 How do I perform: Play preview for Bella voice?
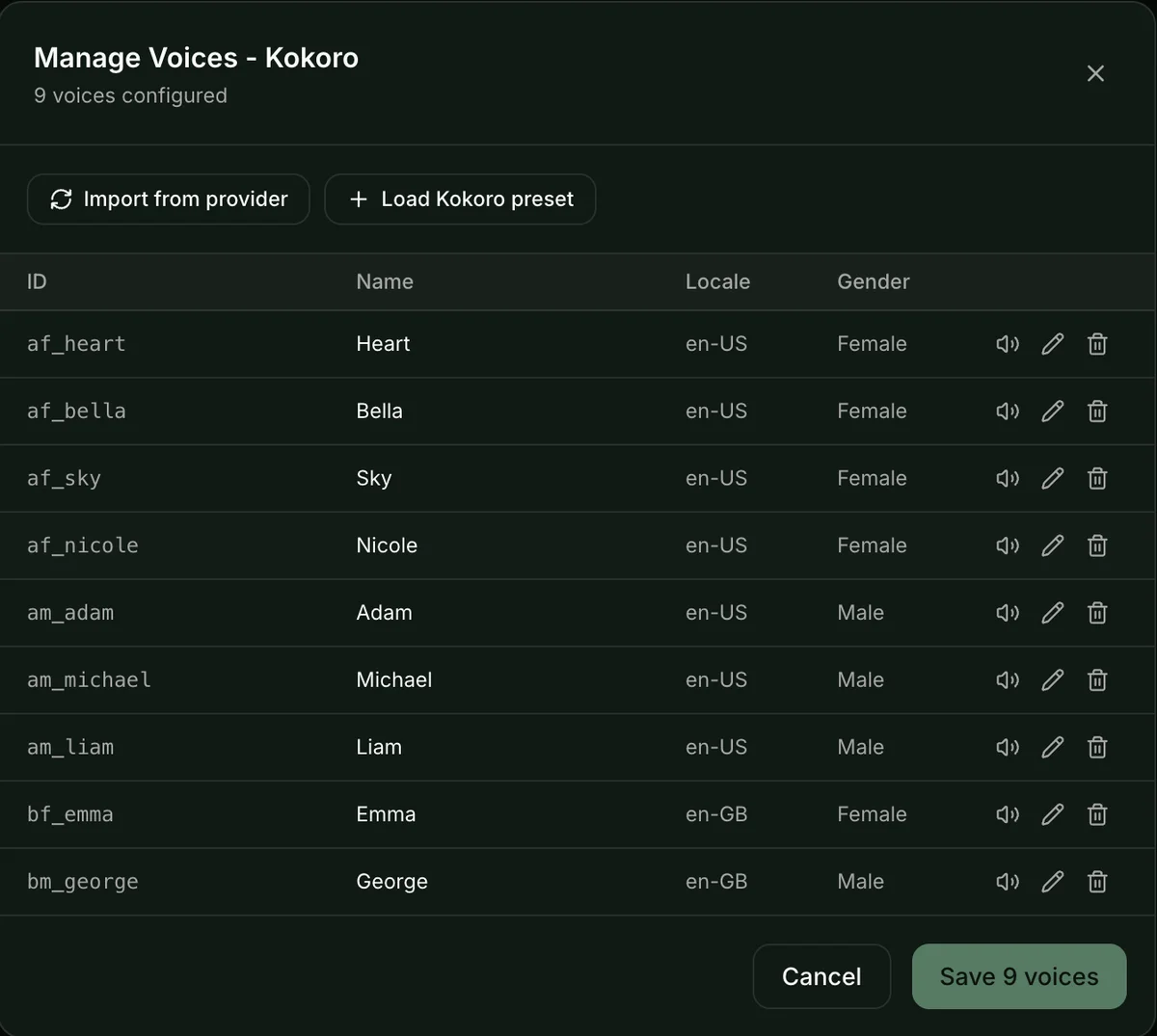tap(1008, 412)
